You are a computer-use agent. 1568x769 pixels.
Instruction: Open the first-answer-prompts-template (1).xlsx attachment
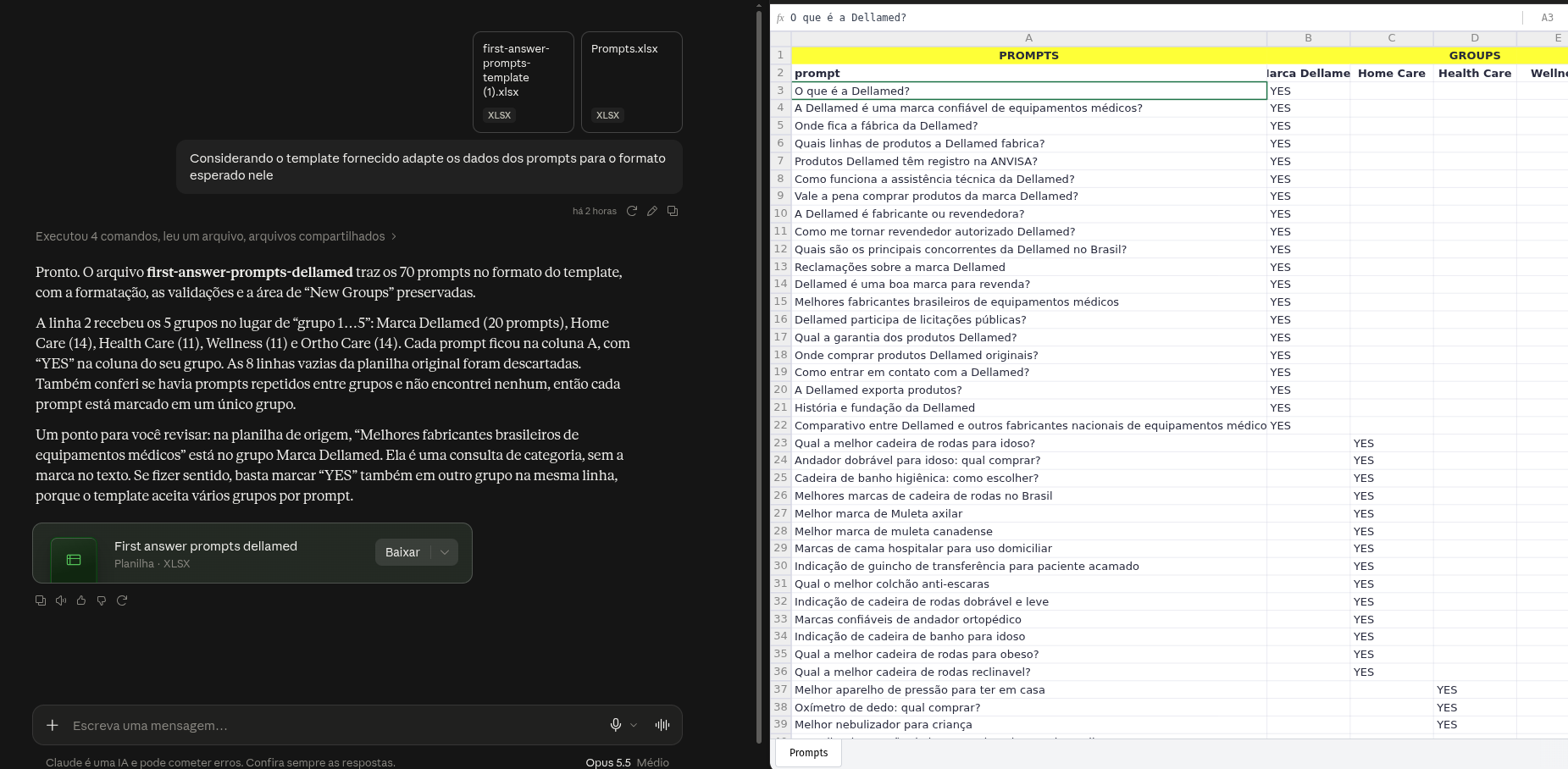tap(524, 82)
